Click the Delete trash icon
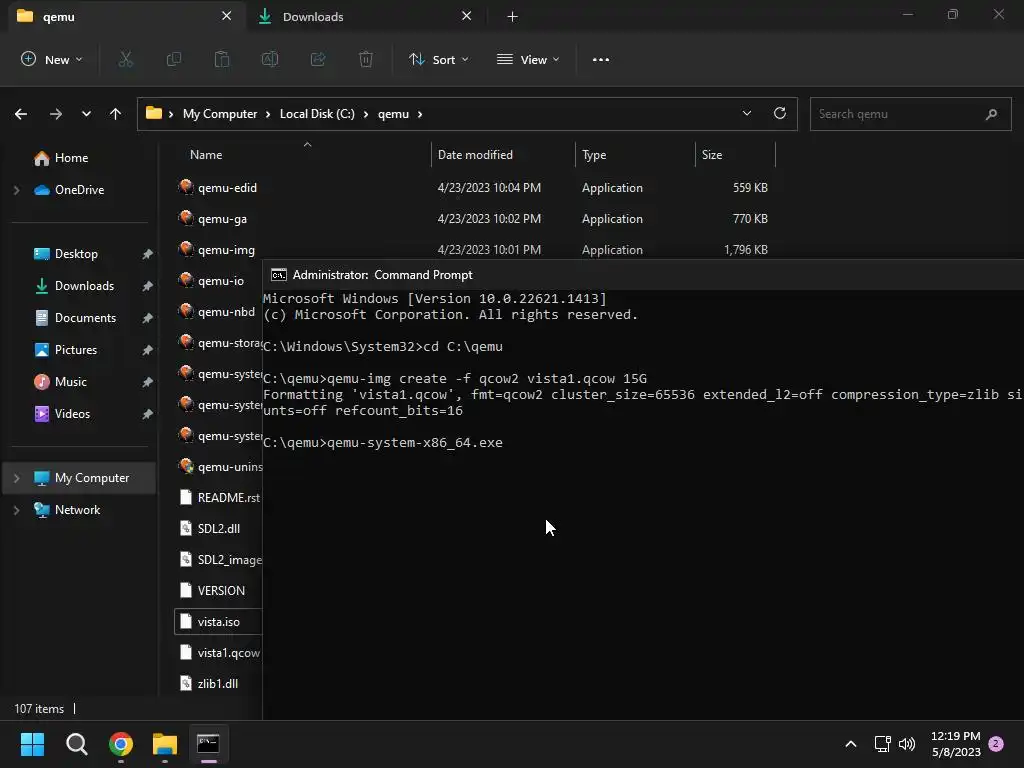 coord(366,59)
